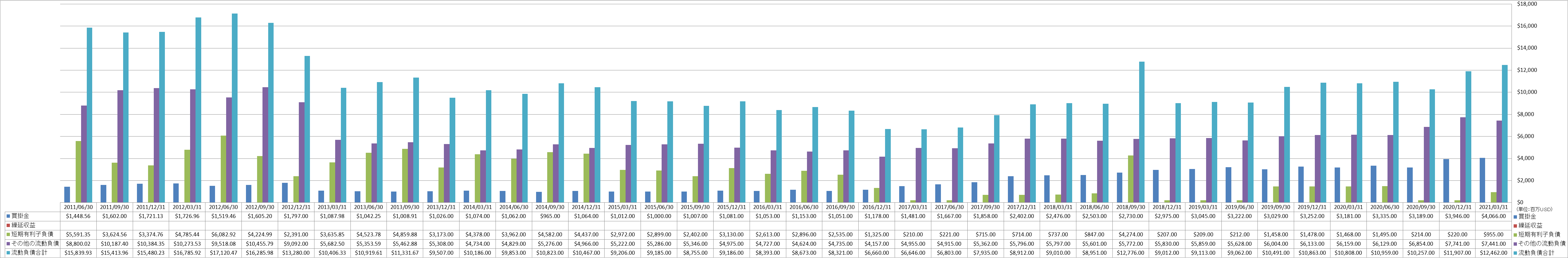Click the green bar for 2011/06/30
The width and height of the screenshot is (1568, 258).
tap(78, 172)
